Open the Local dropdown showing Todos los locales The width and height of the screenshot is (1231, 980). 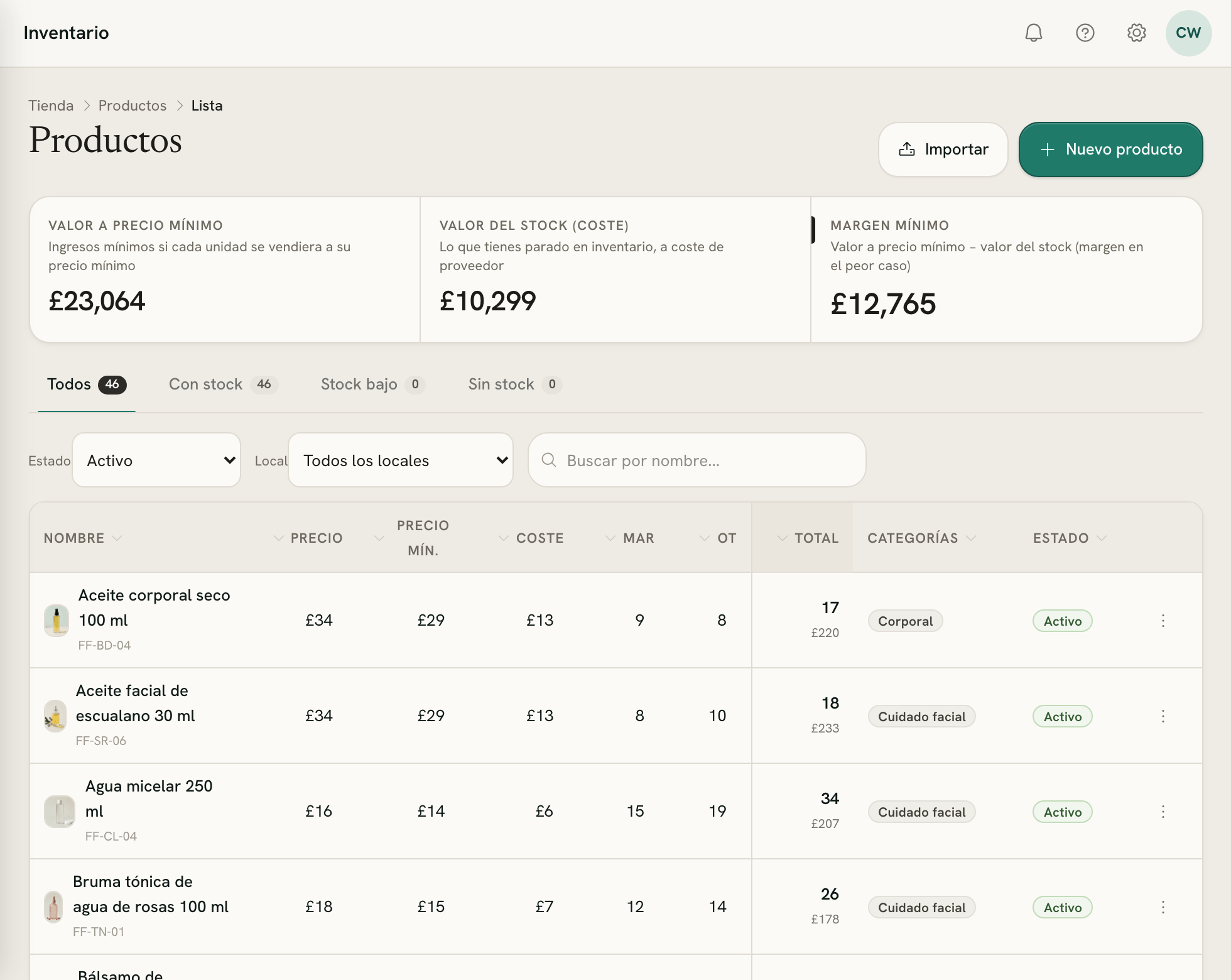point(401,460)
